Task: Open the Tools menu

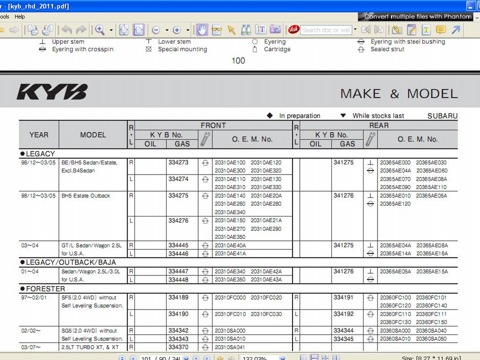Action: pos(4,17)
